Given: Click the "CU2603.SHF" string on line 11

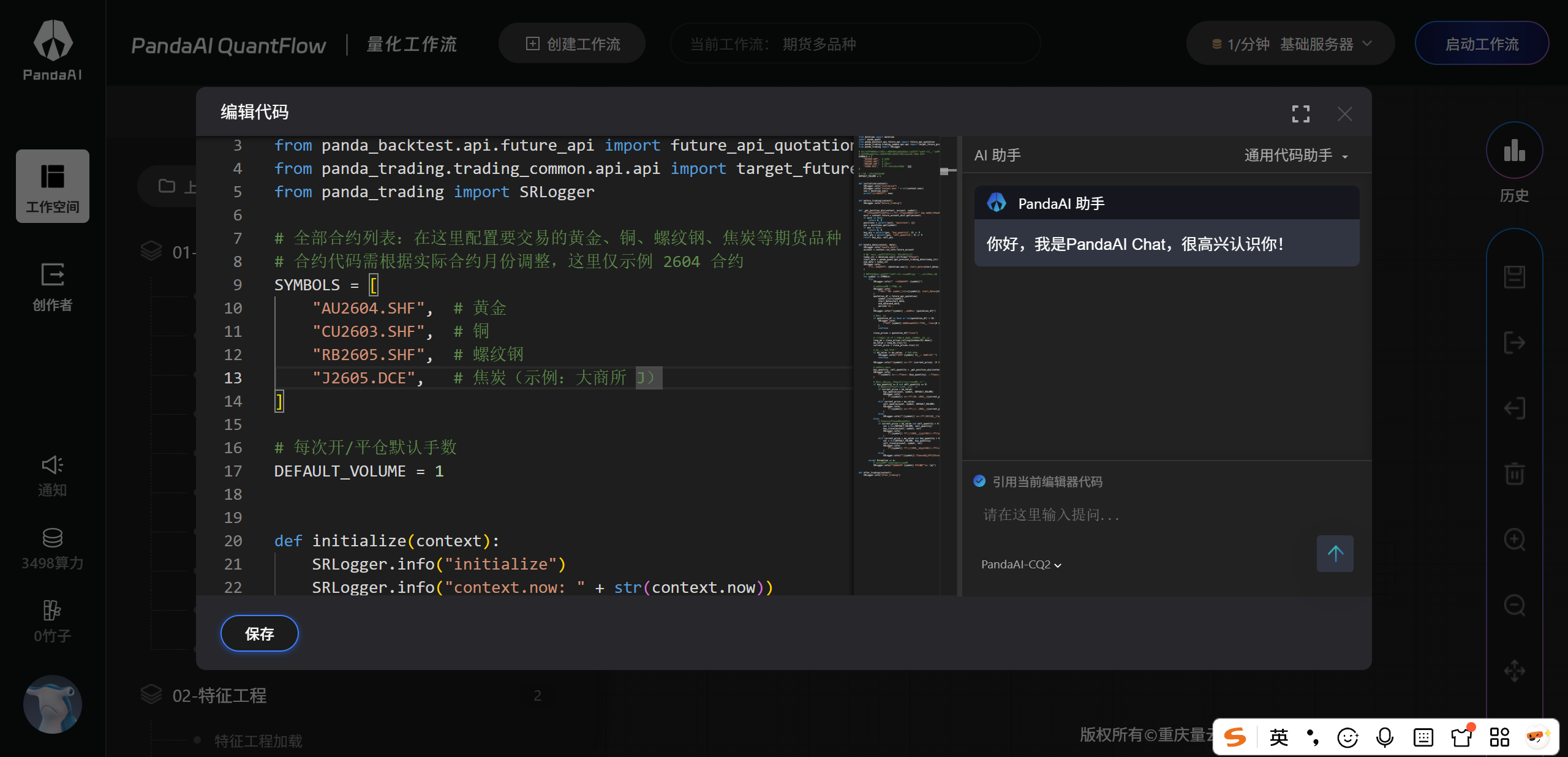Looking at the screenshot, I should click(368, 331).
